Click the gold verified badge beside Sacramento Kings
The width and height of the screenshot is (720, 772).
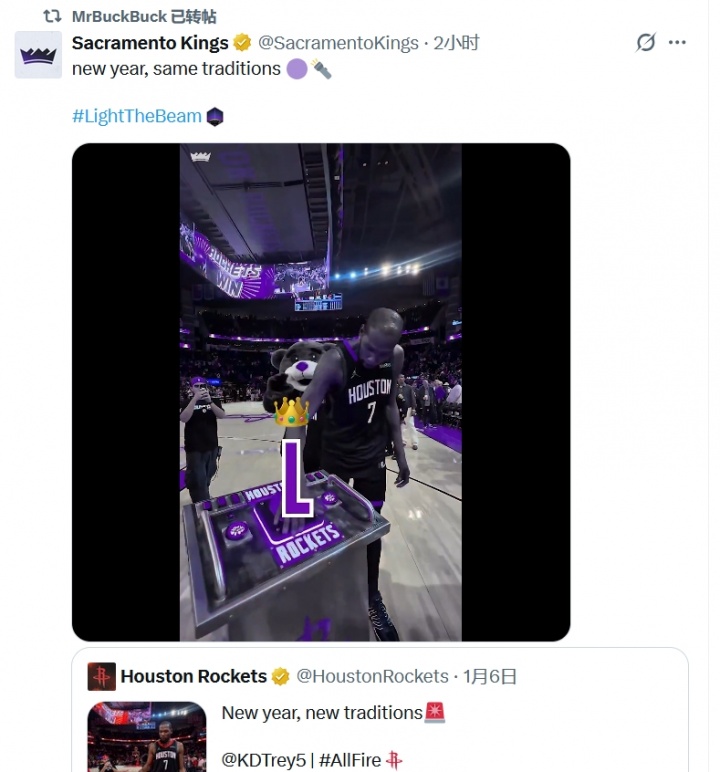tap(242, 43)
